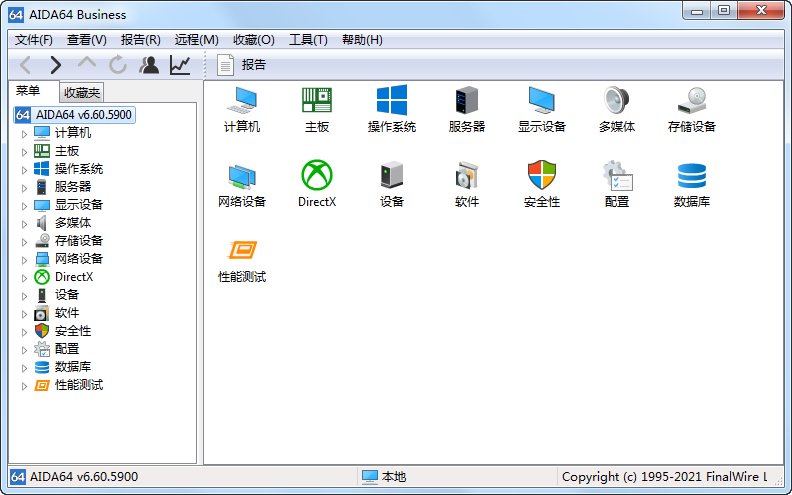Open the 显示设备 monitor icon in main pane
The width and height of the screenshot is (792, 495).
[541, 109]
